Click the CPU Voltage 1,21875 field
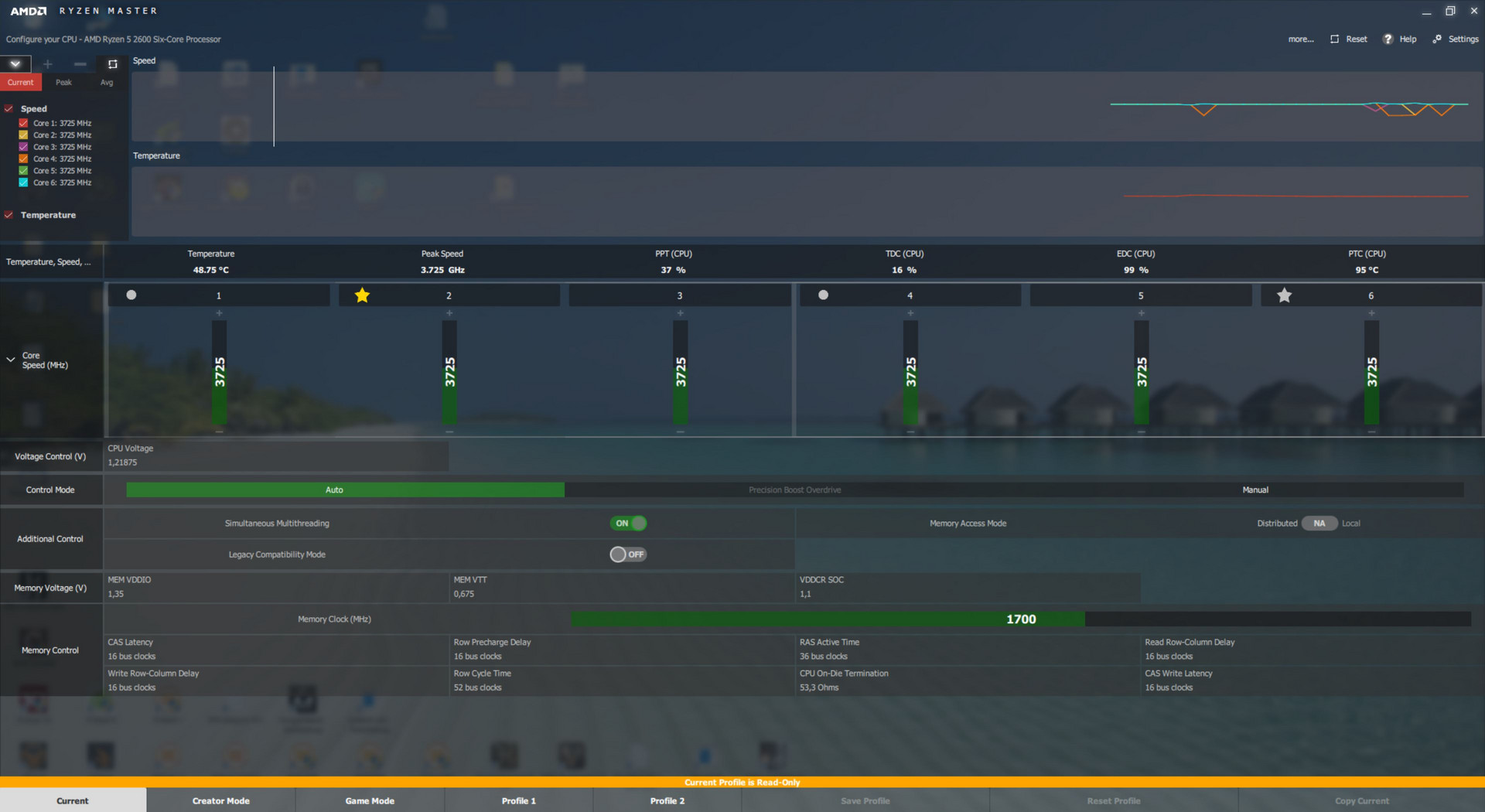 tap(277, 455)
